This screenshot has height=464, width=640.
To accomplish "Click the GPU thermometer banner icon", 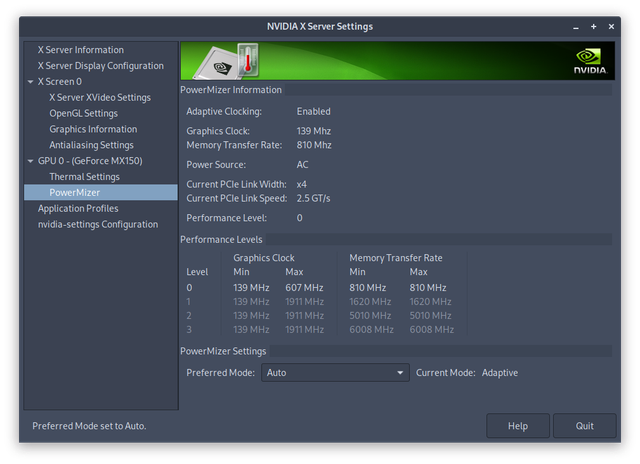I will pos(227,61).
